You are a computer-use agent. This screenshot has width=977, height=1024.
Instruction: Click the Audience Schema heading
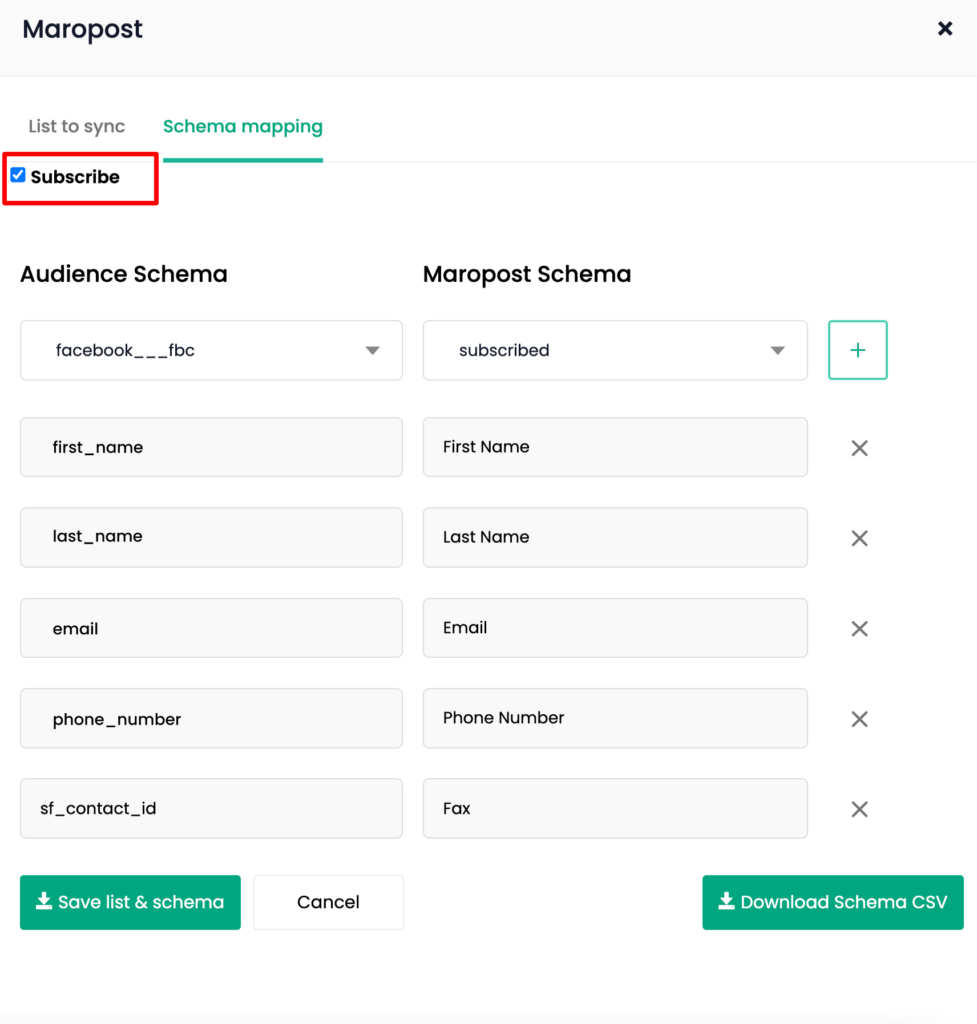click(x=124, y=274)
